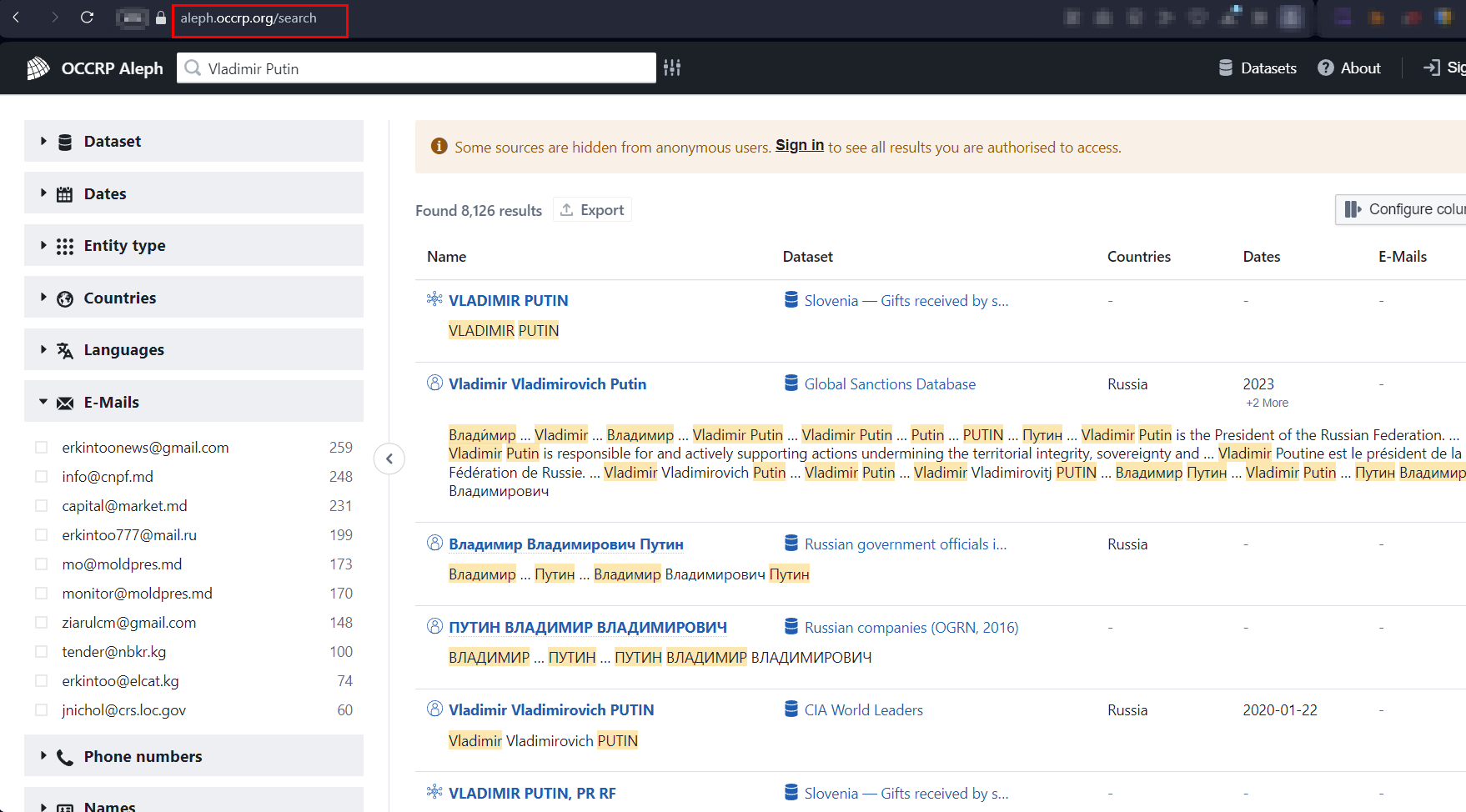Check monitor@moldpres.md email filter
Image resolution: width=1466 pixels, height=812 pixels.
pos(42,594)
